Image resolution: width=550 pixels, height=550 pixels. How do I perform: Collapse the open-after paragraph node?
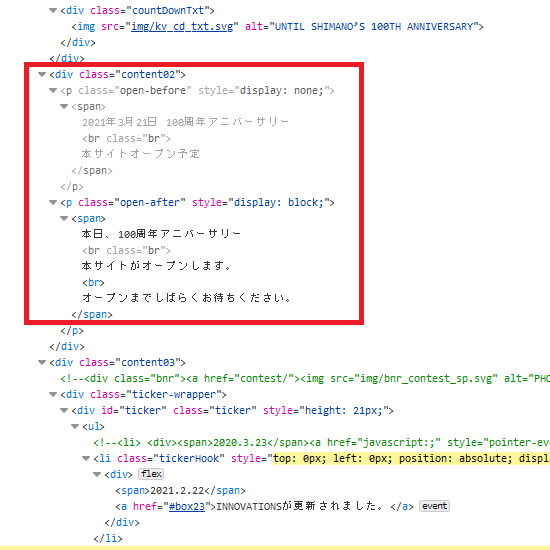pos(53,202)
